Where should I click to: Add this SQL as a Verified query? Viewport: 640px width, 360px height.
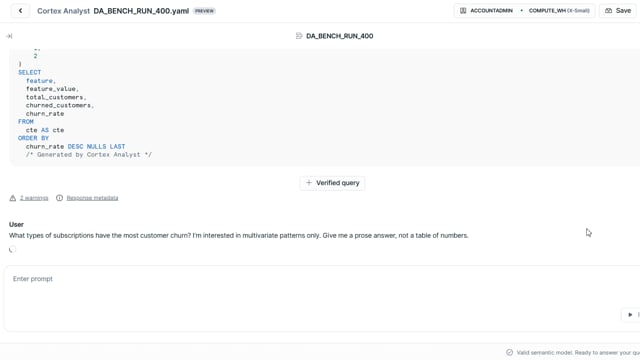click(332, 183)
